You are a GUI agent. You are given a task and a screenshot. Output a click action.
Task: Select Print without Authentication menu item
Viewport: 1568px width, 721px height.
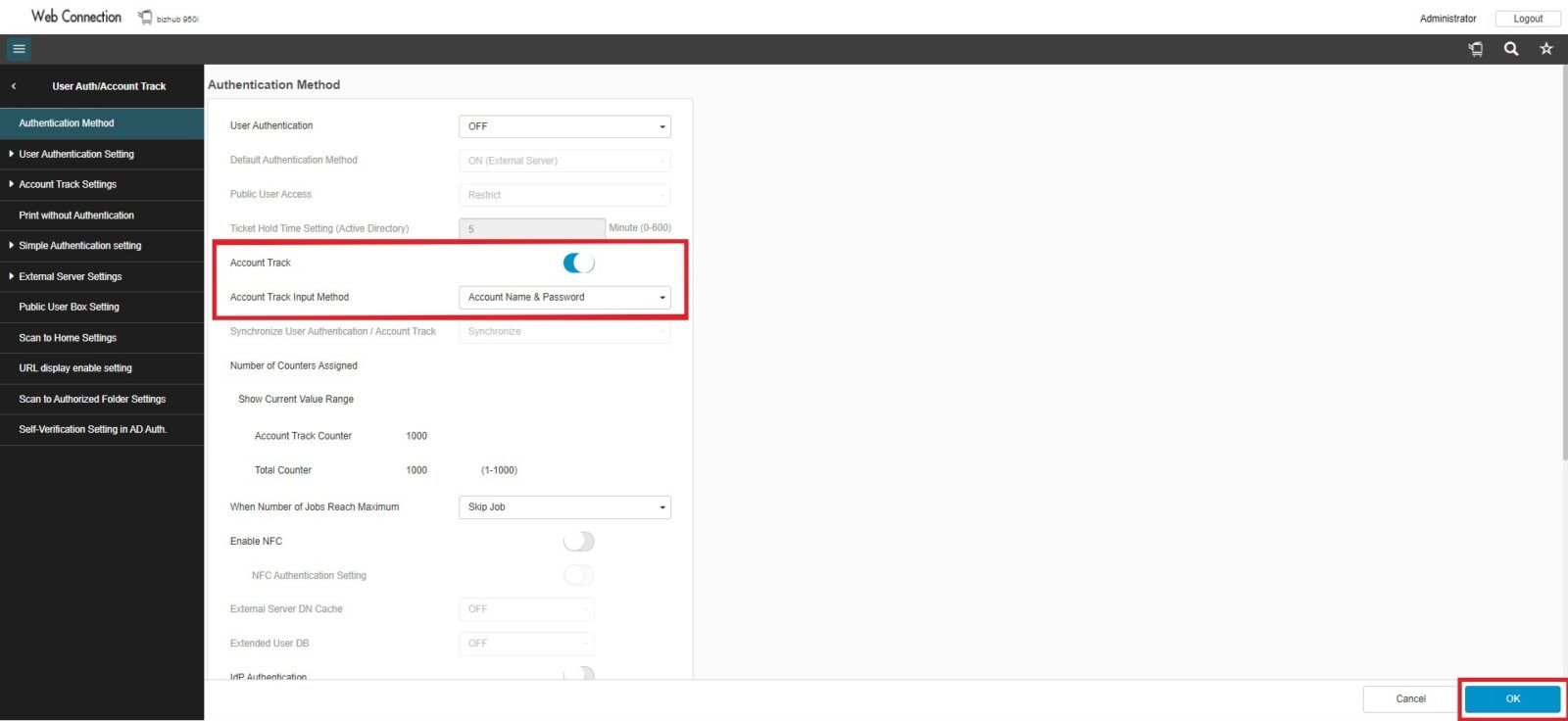76,216
